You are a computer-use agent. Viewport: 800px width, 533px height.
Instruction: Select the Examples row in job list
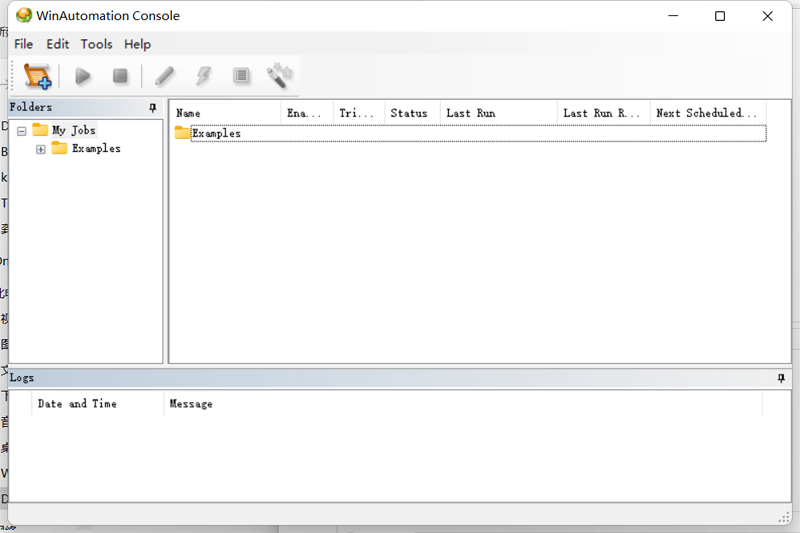pyautogui.click(x=478, y=133)
